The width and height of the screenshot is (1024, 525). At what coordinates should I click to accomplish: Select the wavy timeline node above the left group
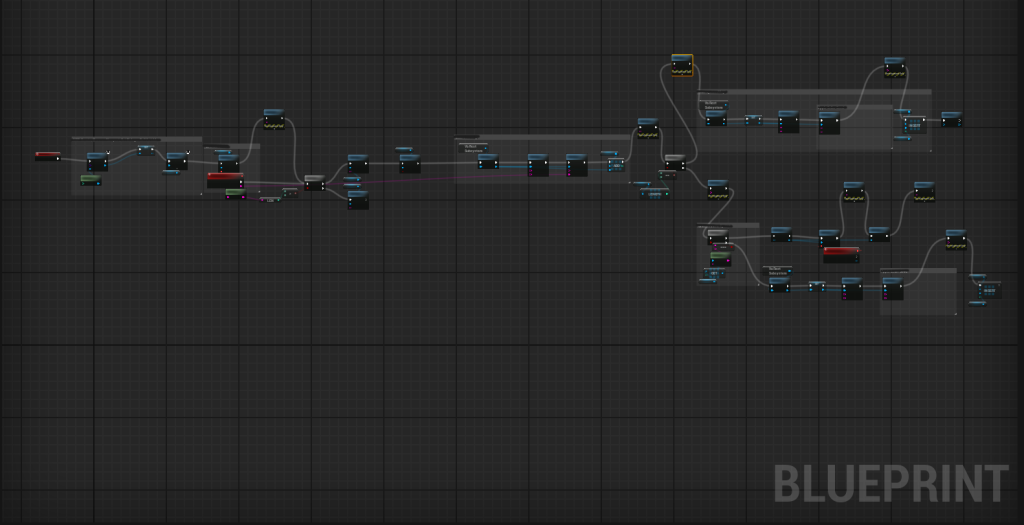[x=273, y=119]
